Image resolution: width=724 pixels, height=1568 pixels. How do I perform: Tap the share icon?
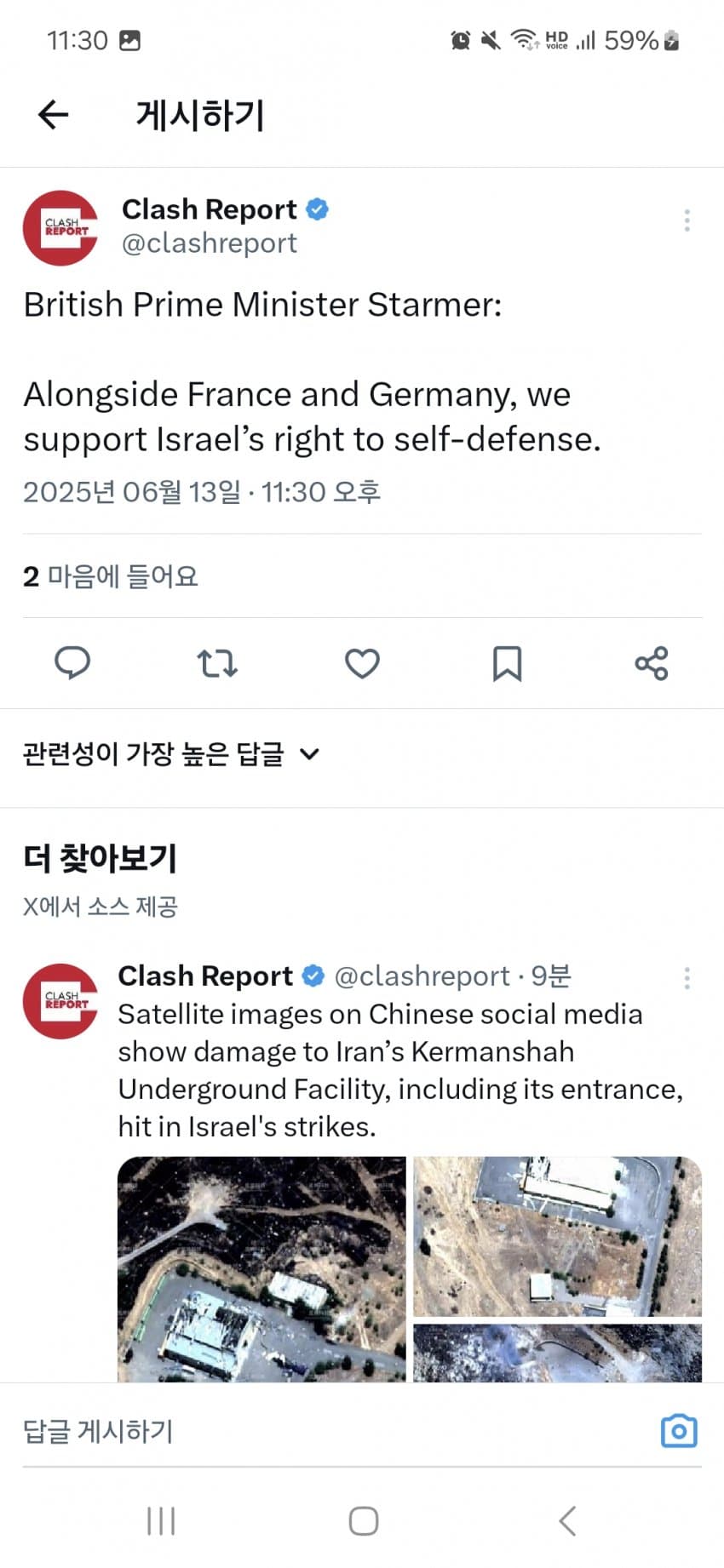pos(652,662)
